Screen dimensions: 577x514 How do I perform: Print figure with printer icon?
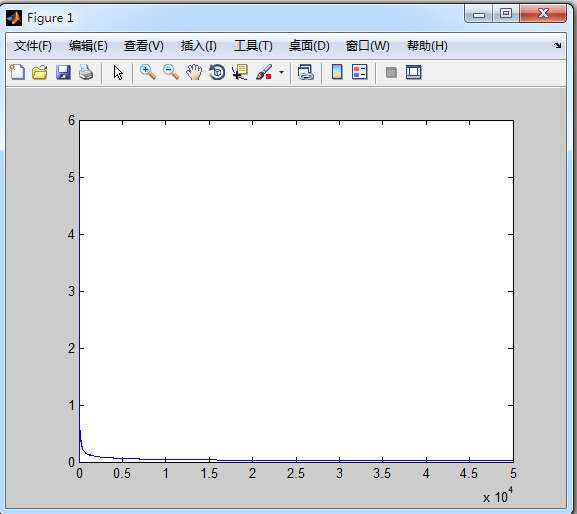pos(86,72)
